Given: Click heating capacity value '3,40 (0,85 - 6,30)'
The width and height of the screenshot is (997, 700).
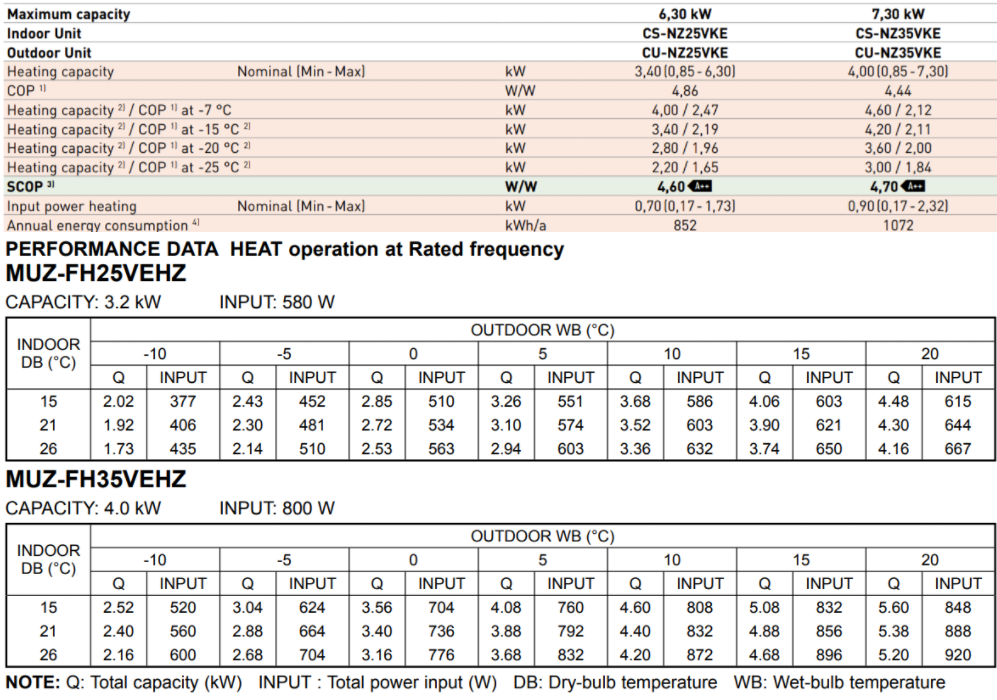Looking at the screenshot, I should coord(685,71).
